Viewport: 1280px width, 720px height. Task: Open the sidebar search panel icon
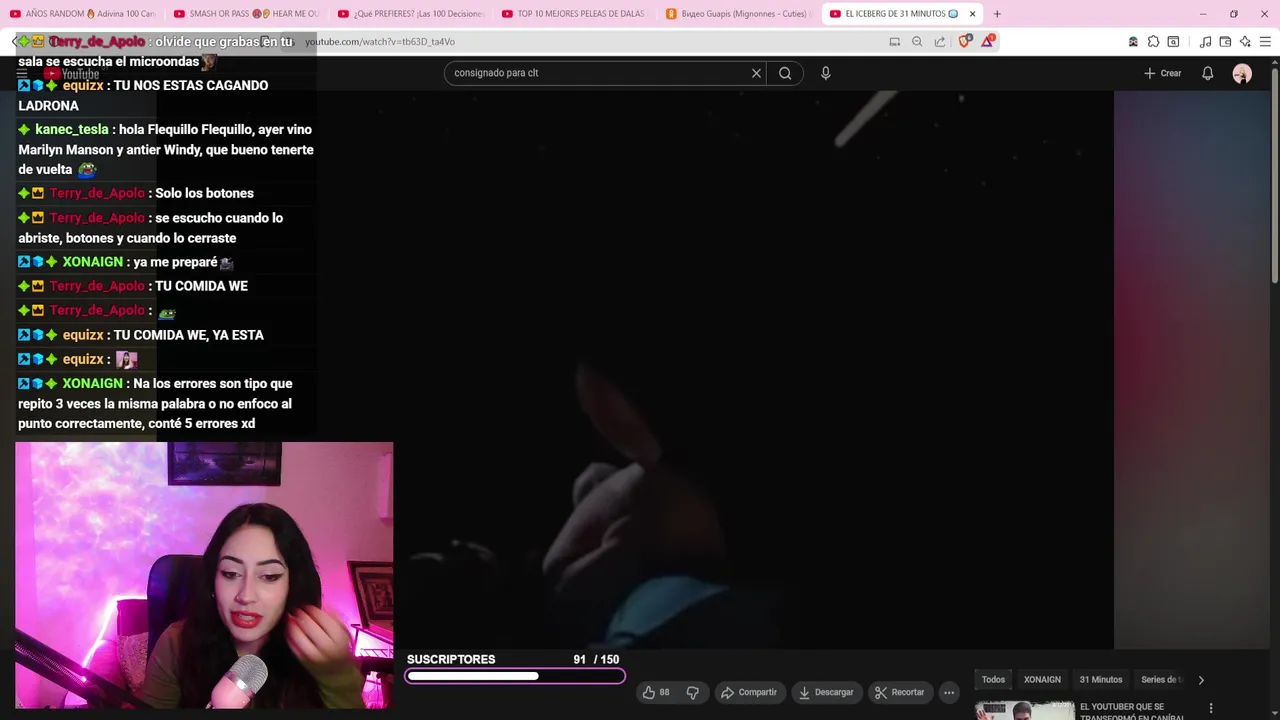coord(1173,41)
